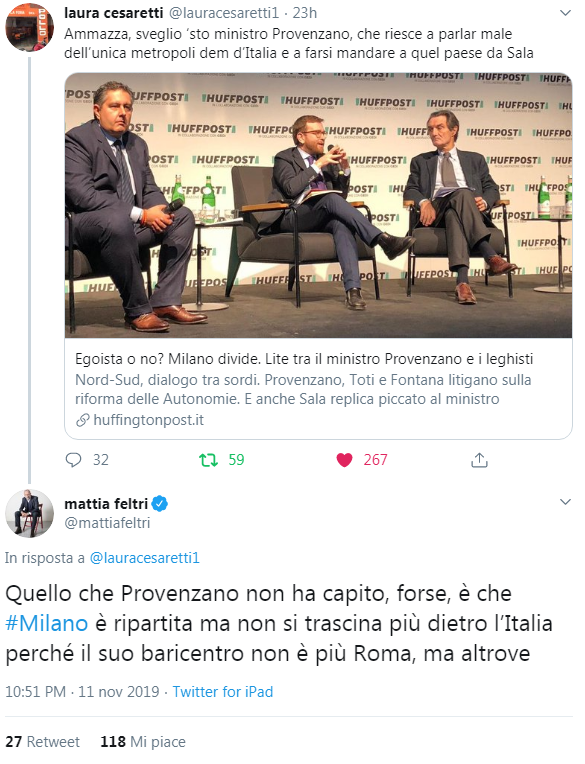Open the #Milano hashtag
Viewport: 585px width, 764px height.
[47, 623]
